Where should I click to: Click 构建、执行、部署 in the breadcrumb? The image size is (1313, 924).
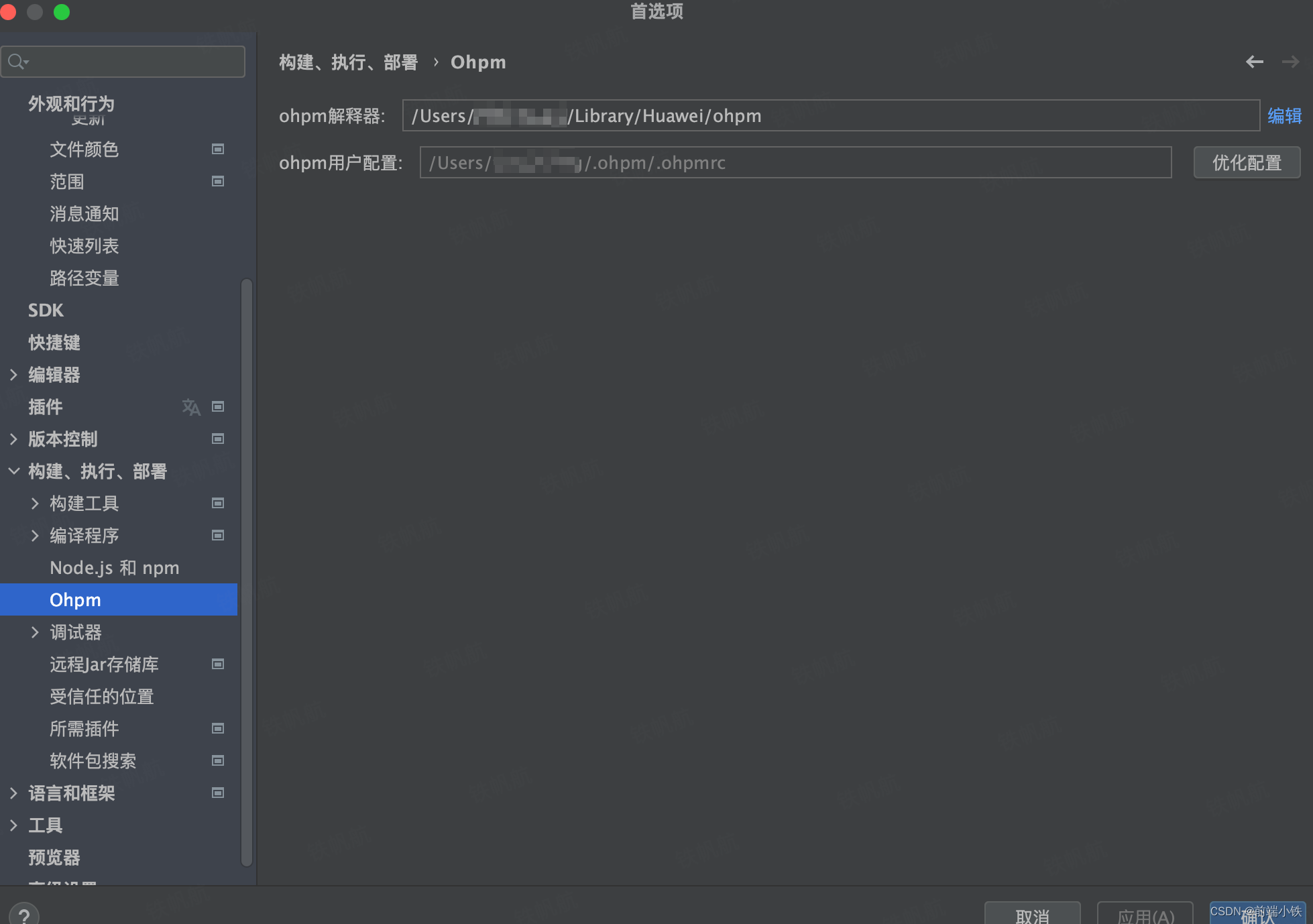click(x=348, y=62)
